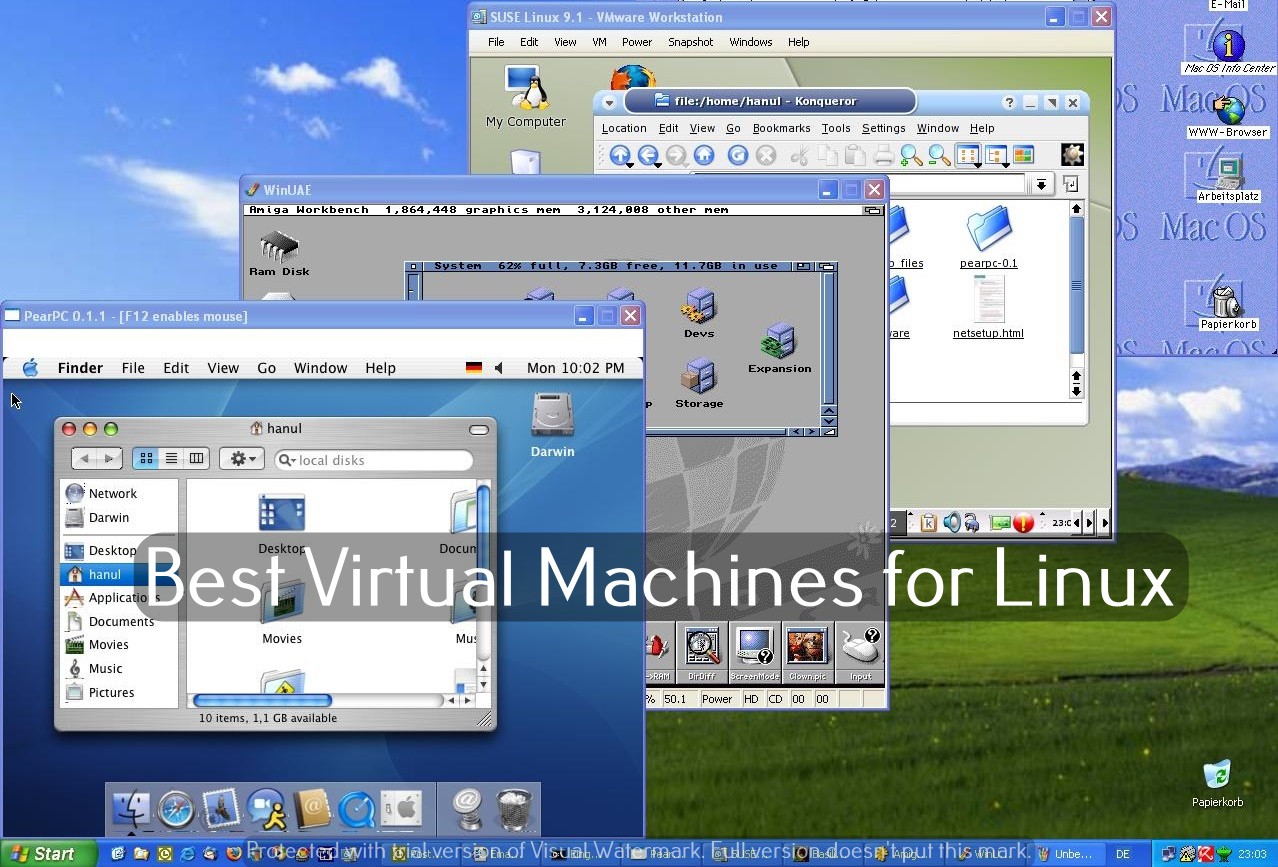
Task: Click the Windows Start button
Action: click(x=48, y=853)
